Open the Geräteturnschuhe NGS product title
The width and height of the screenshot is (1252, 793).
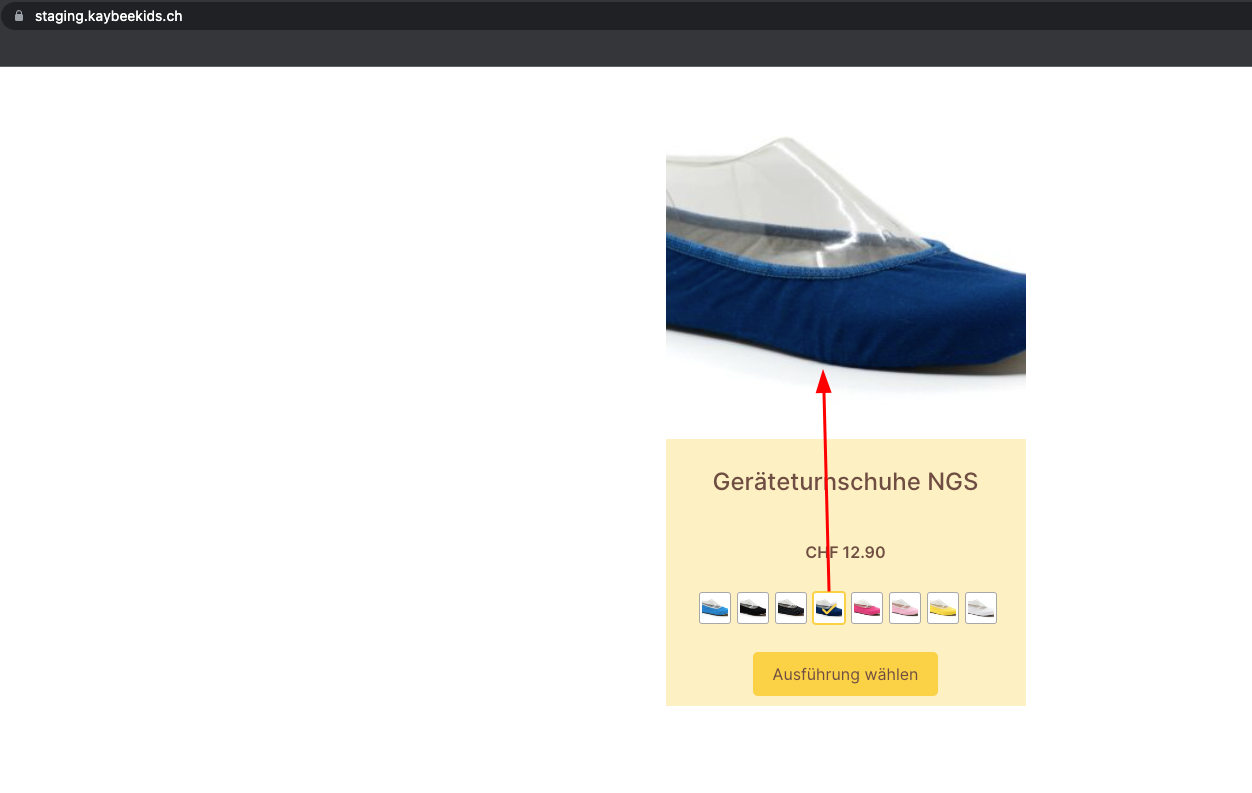pyautogui.click(x=845, y=482)
